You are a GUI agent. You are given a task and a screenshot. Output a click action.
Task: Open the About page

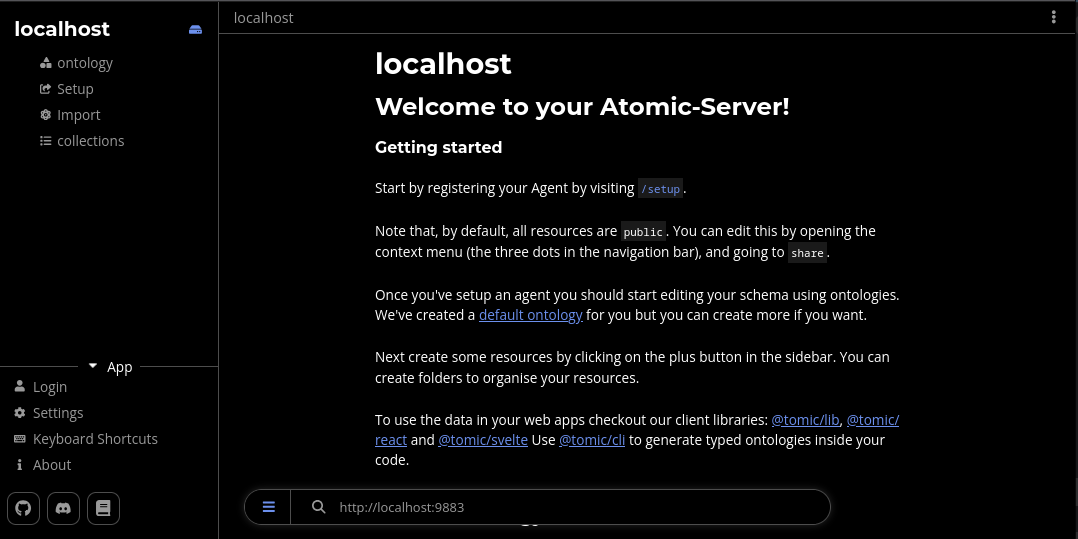52,465
